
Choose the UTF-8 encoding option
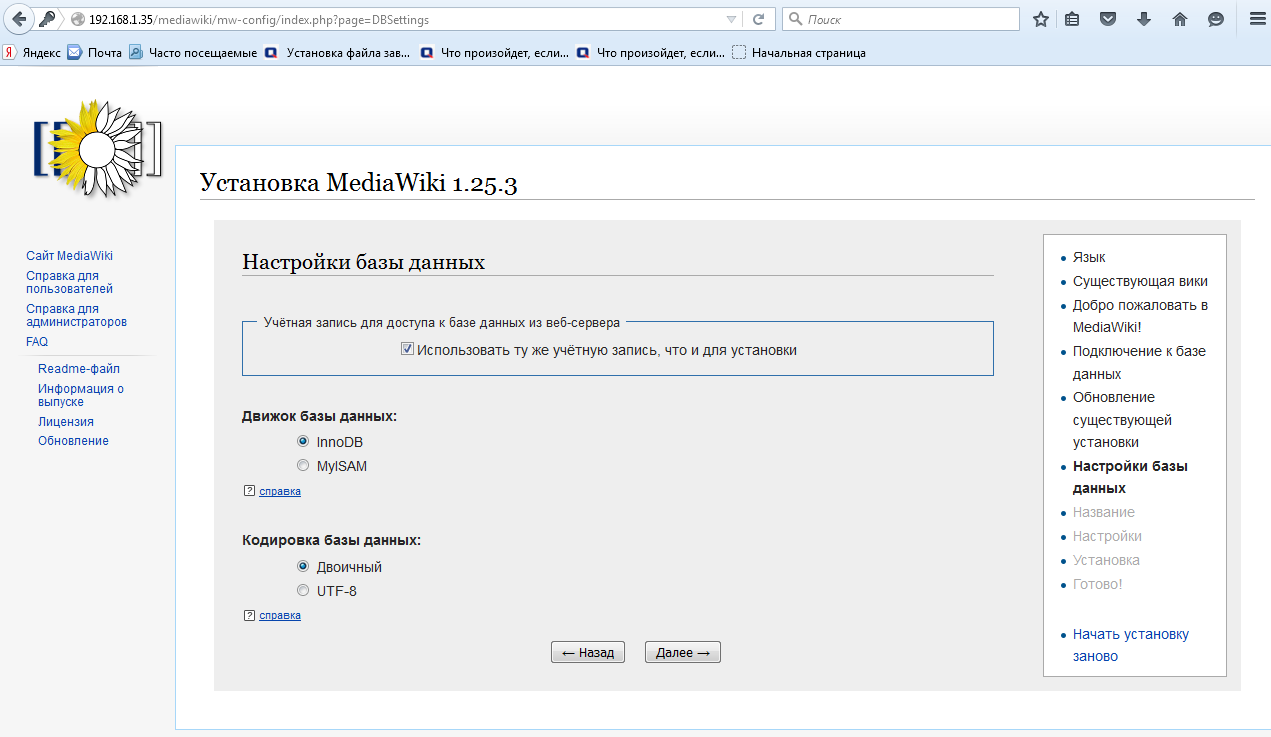tap(303, 591)
